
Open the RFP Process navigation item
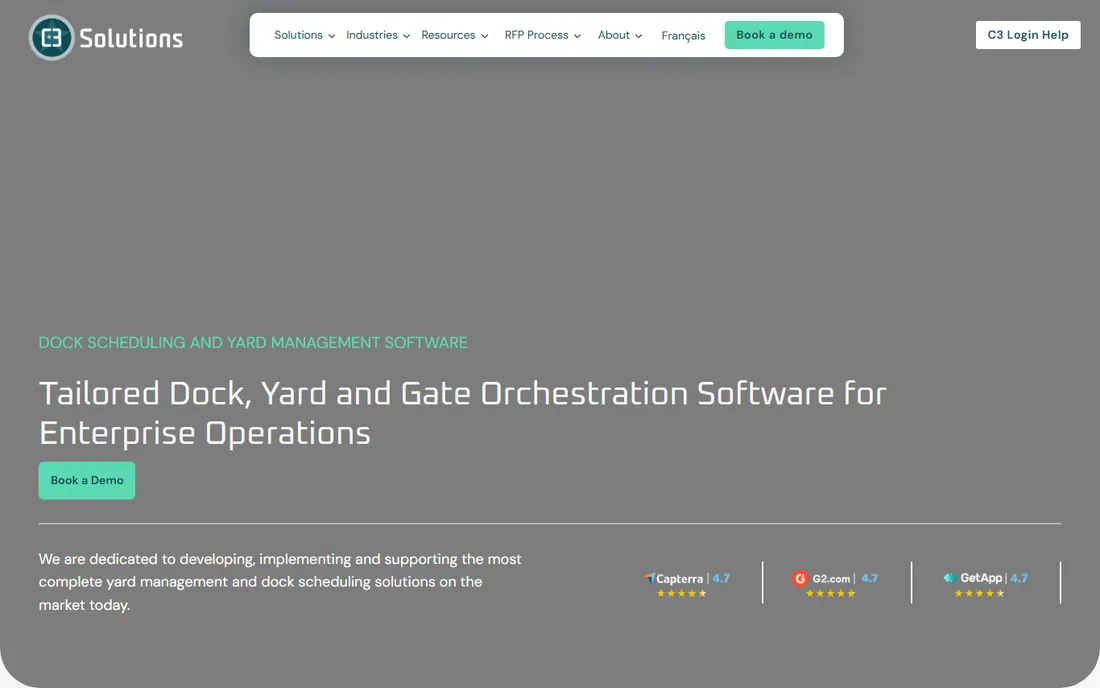(537, 35)
